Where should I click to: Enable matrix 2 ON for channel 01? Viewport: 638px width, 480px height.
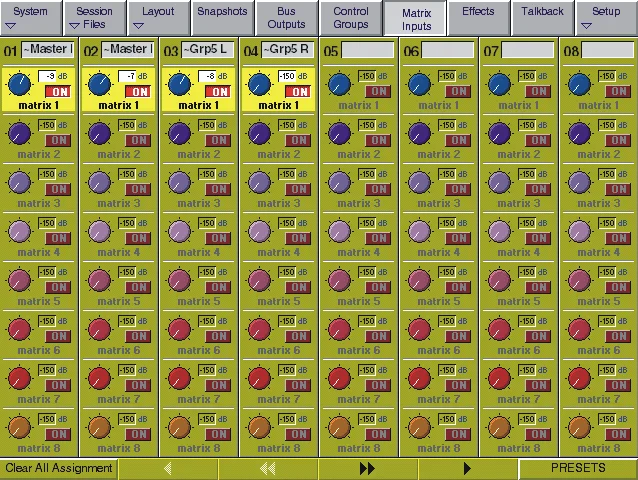(x=58, y=140)
